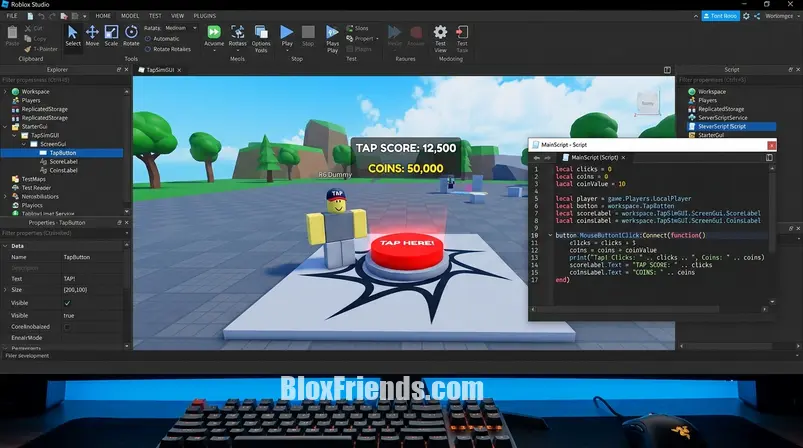Select the TapSimGUI viewport tab
This screenshot has width=803, height=448.
[x=160, y=70]
